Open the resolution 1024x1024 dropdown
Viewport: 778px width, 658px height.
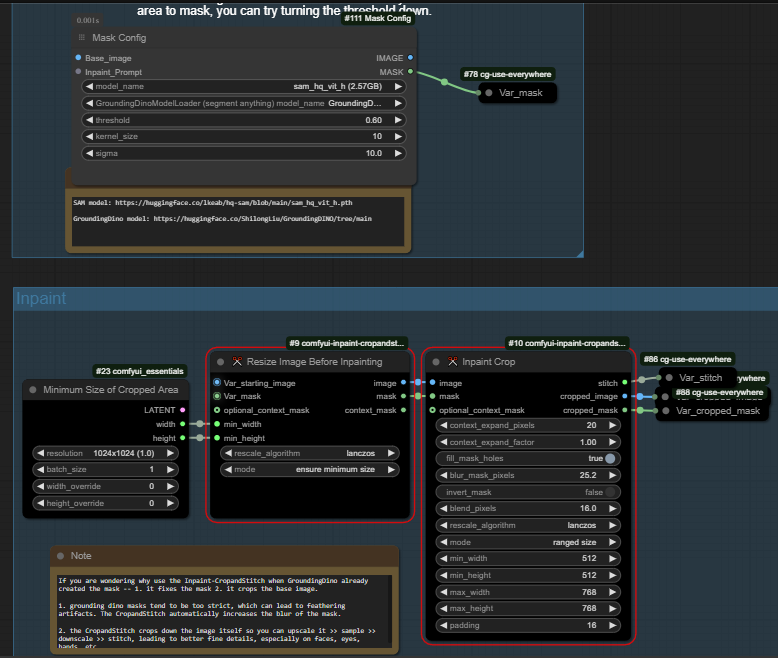pos(106,453)
